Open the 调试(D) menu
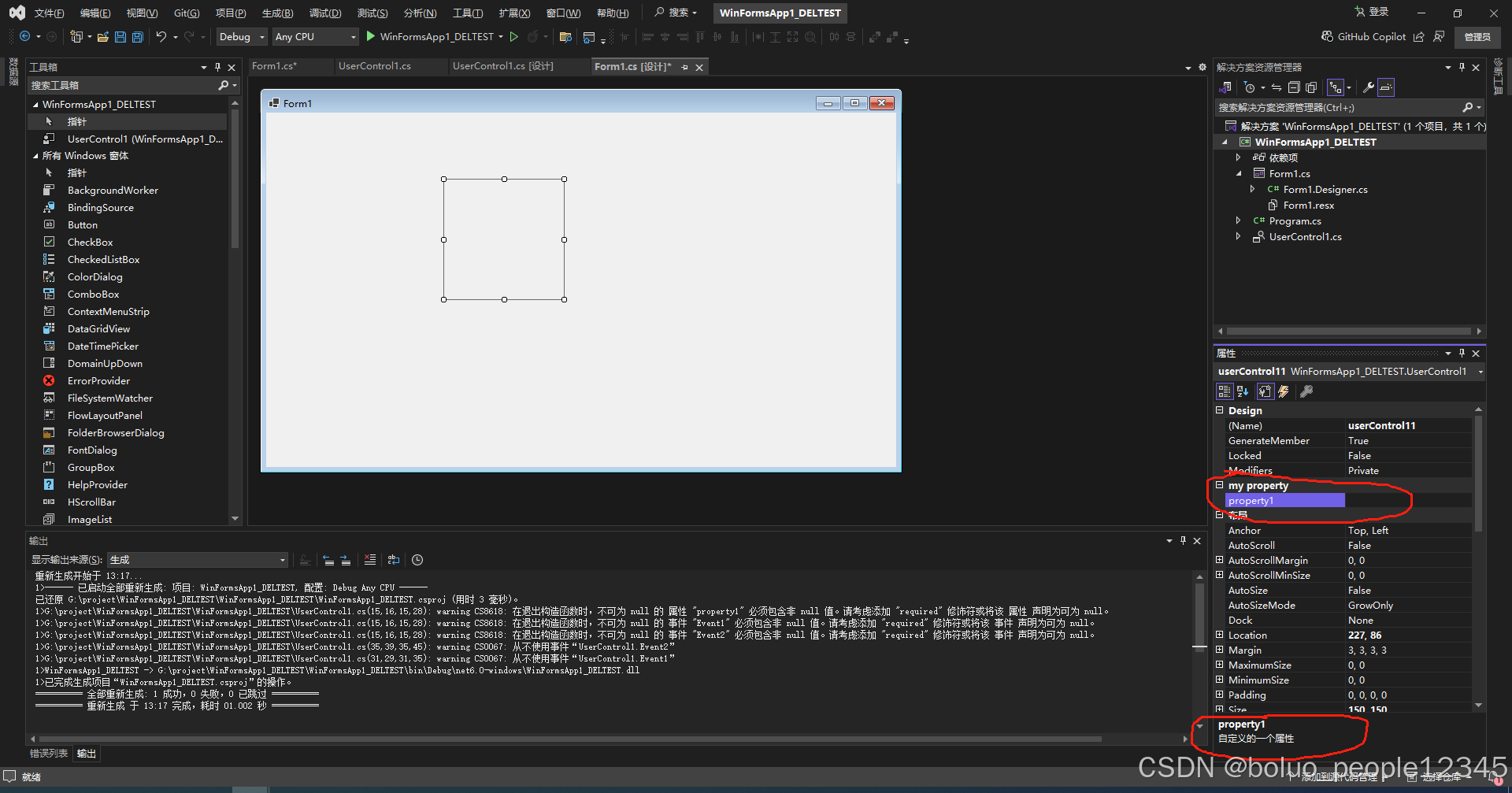The image size is (1512, 793). (x=325, y=13)
